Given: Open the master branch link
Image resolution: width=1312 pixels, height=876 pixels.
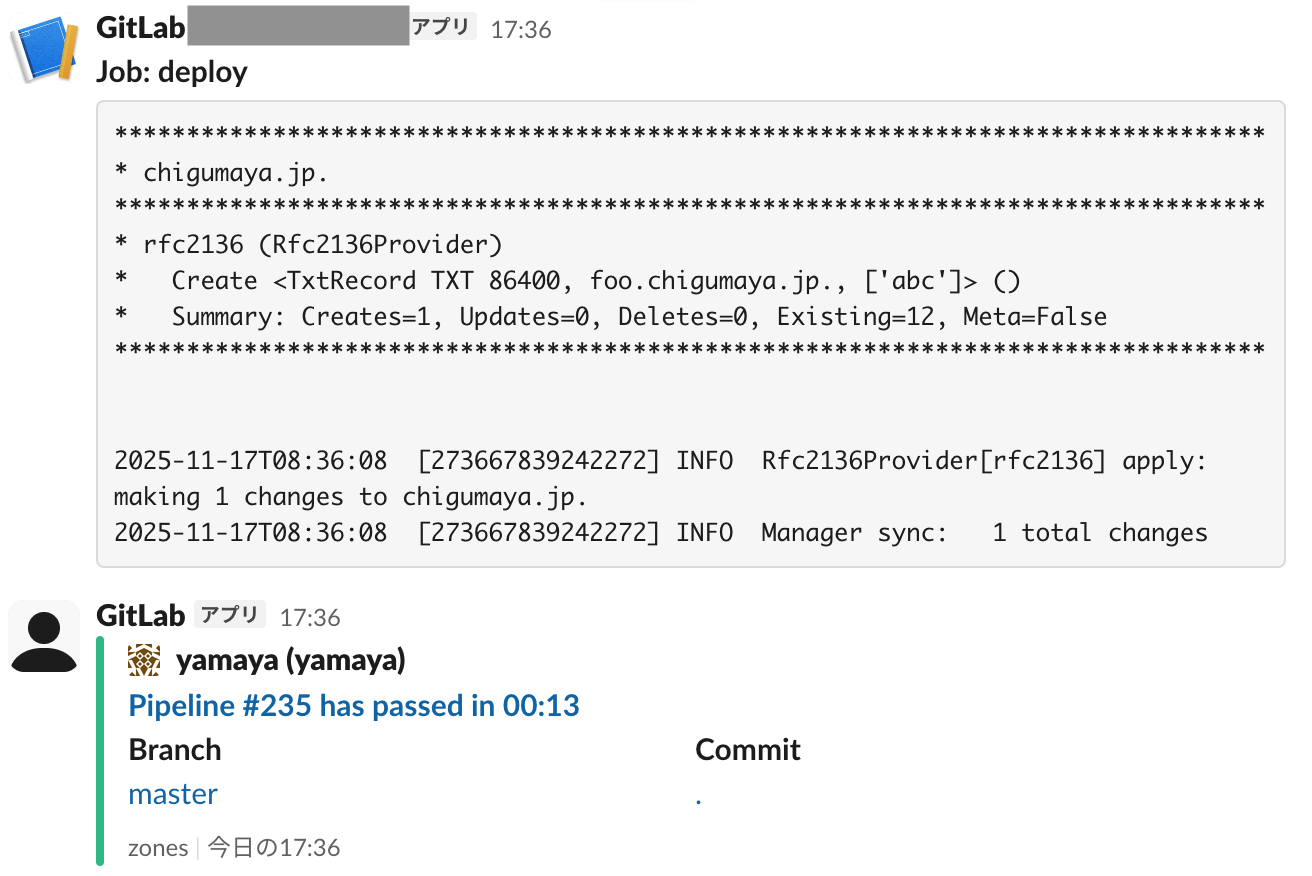Looking at the screenshot, I should [x=173, y=794].
